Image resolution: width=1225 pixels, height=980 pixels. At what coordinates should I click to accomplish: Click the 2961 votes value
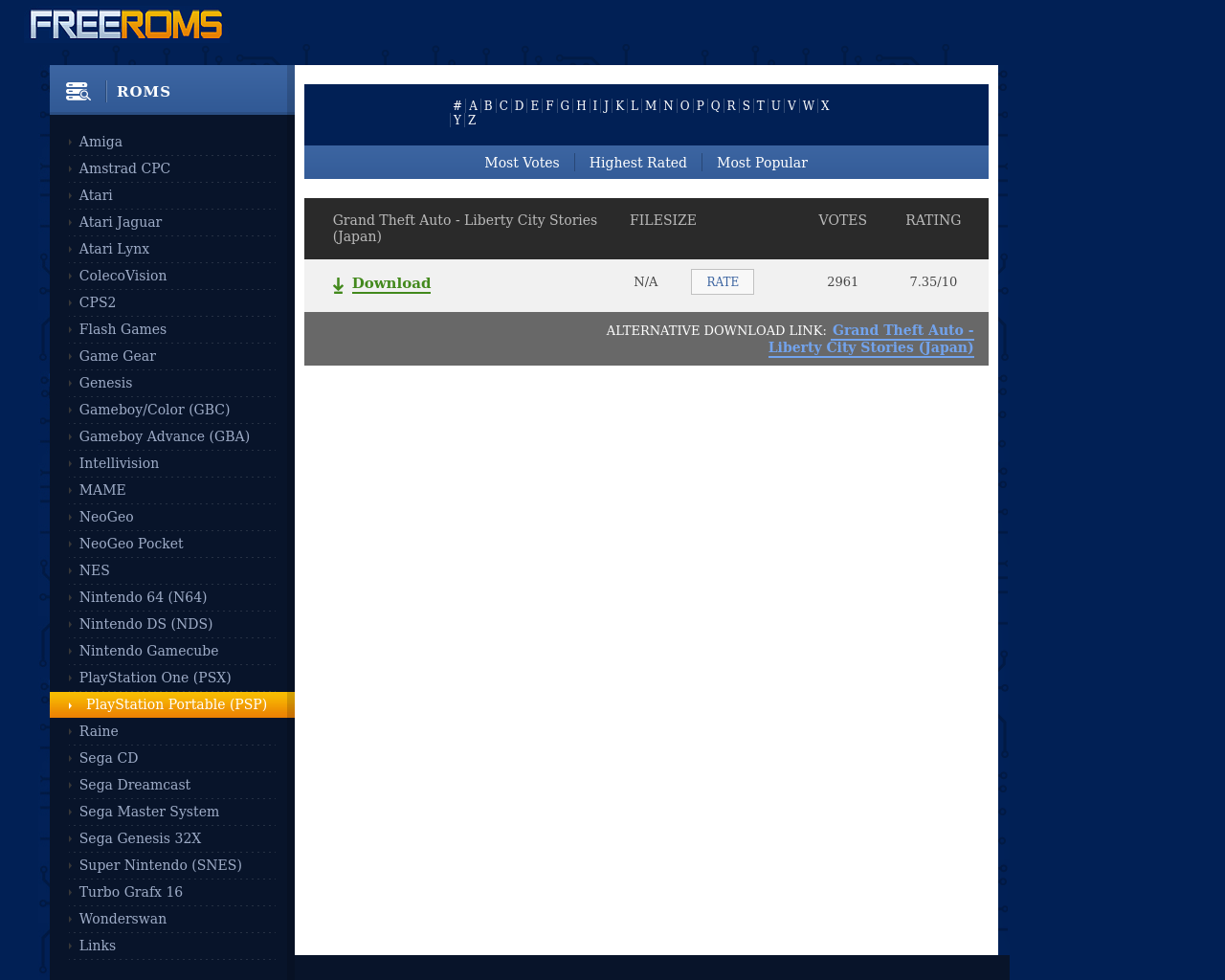point(842,282)
